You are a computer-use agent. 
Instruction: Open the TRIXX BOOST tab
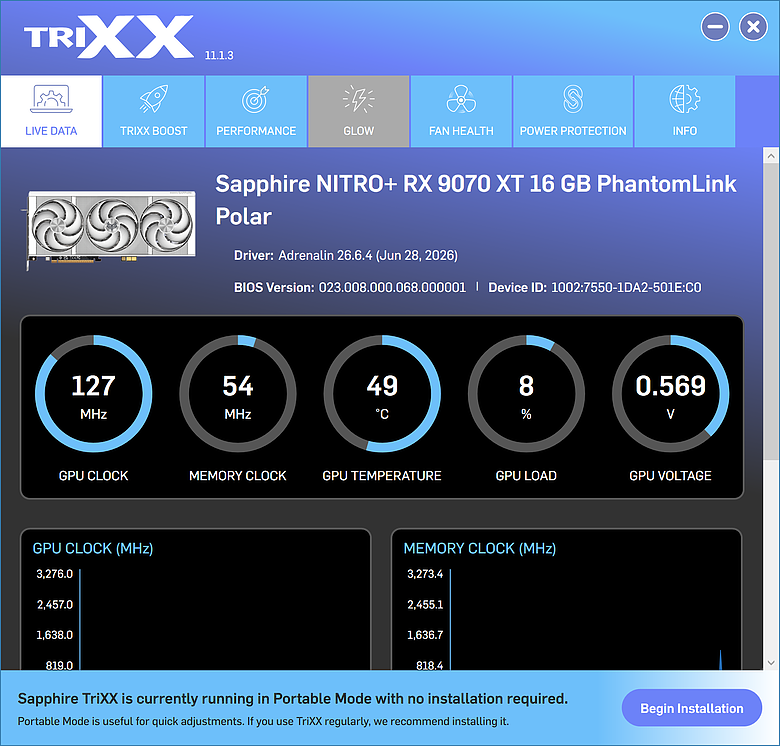click(x=153, y=111)
